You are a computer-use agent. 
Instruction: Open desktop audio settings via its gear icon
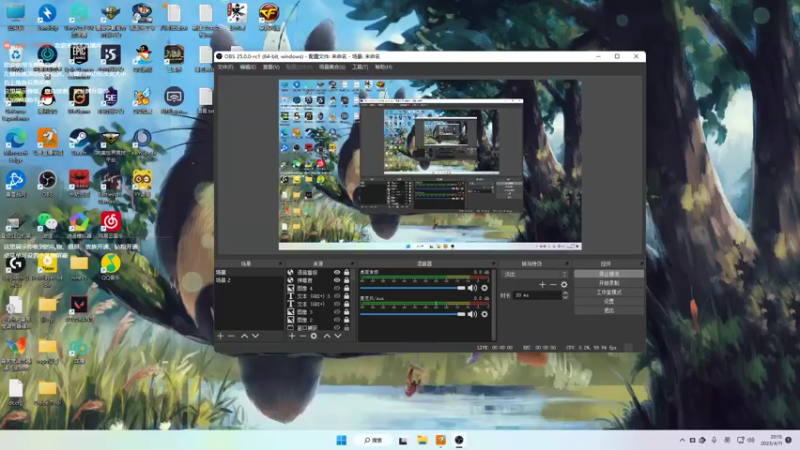pos(485,288)
